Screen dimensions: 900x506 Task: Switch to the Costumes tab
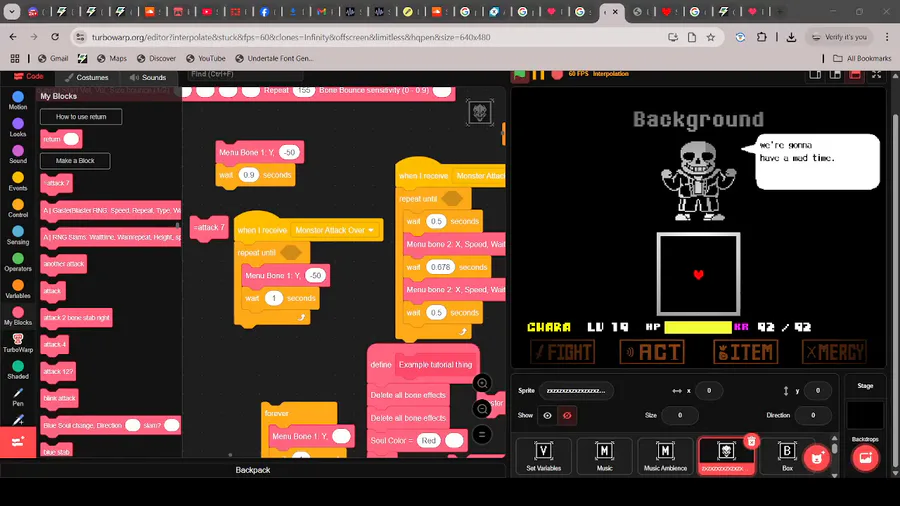point(87,77)
